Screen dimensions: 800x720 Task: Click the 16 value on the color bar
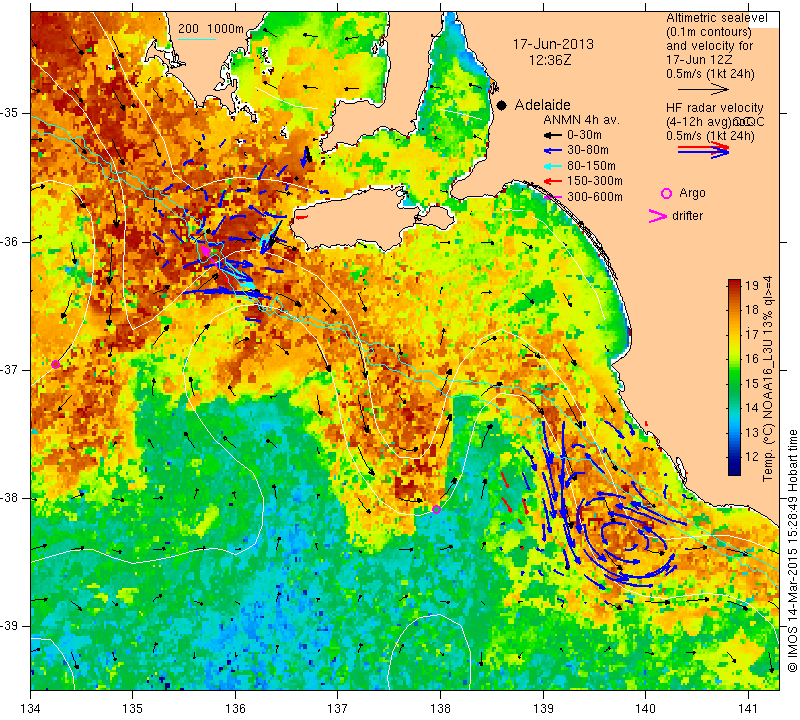(x=752, y=359)
